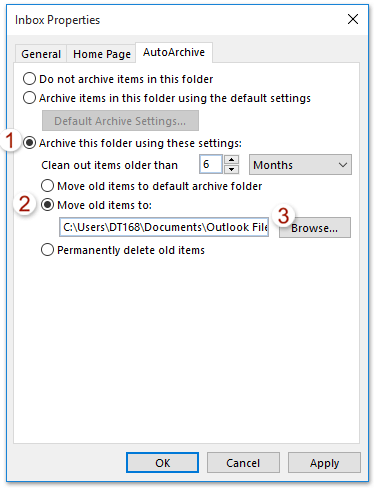The height and width of the screenshot is (490, 378).
Task: Switch to the General tab
Action: tap(41, 54)
